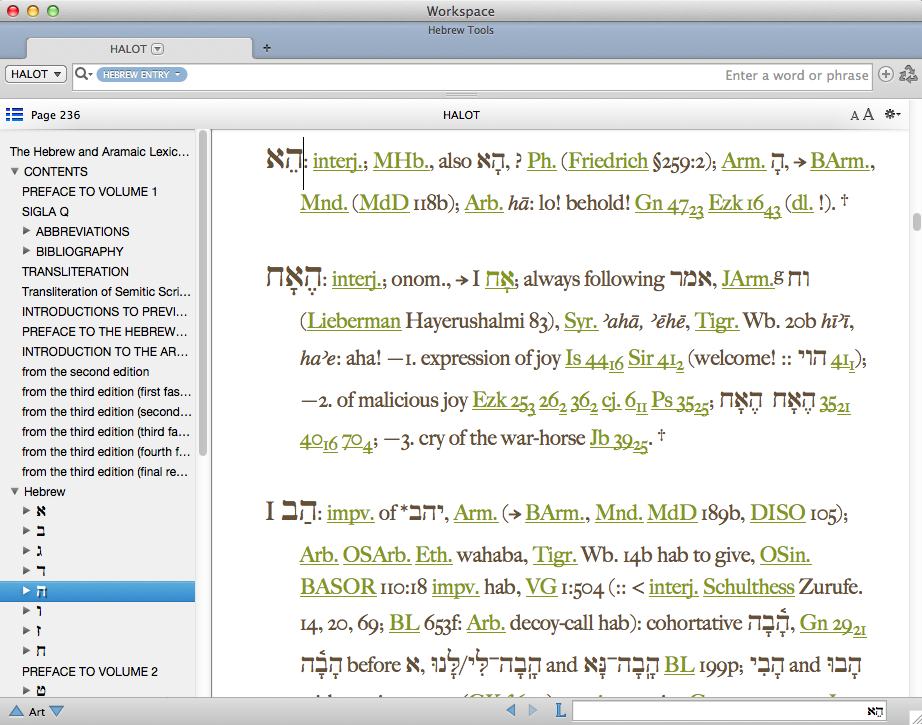Screen dimensions: 922x725
Task: Move up with Art up triangle
Action: pos(16,711)
